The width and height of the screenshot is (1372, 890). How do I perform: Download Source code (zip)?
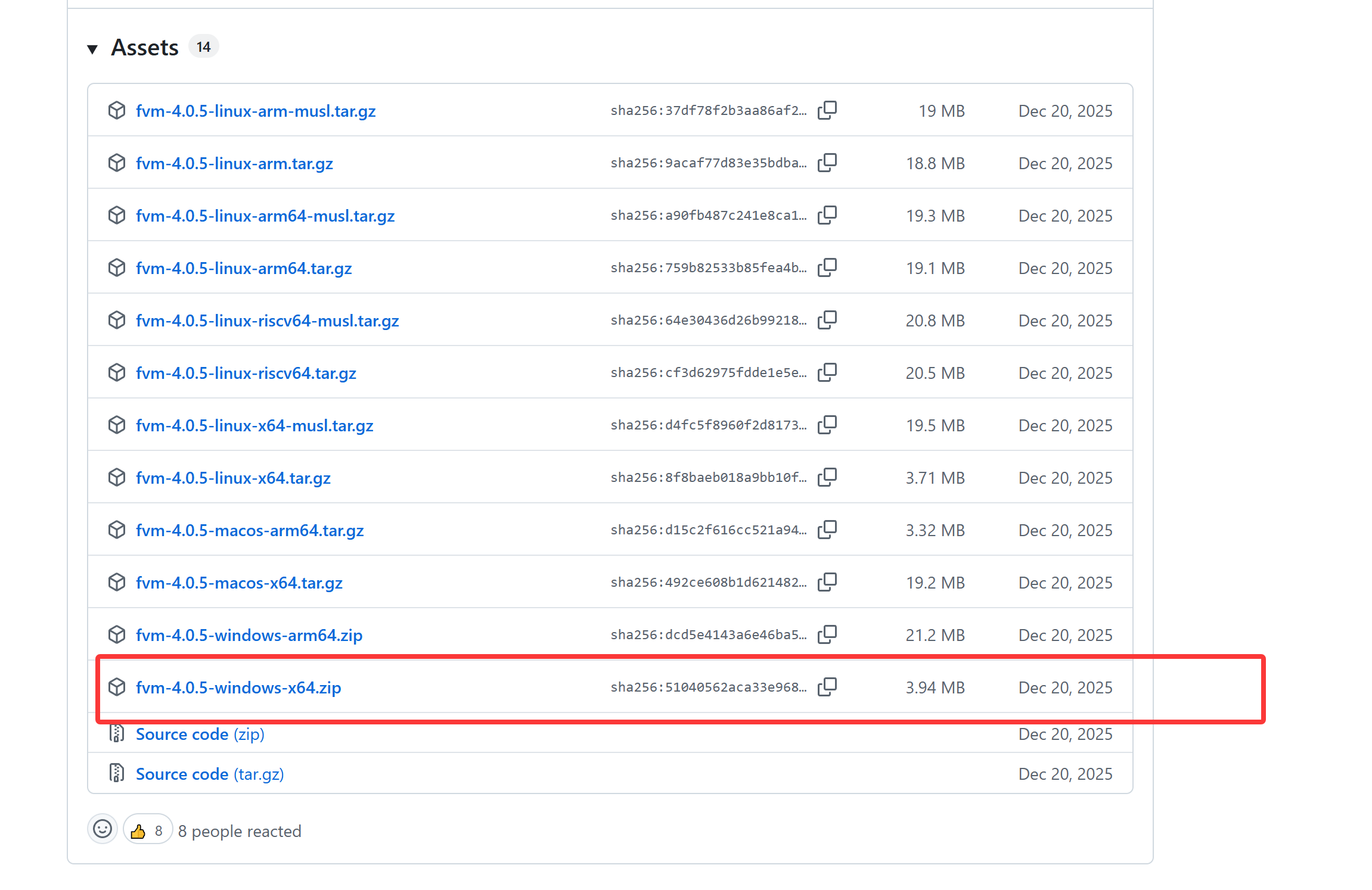200,734
